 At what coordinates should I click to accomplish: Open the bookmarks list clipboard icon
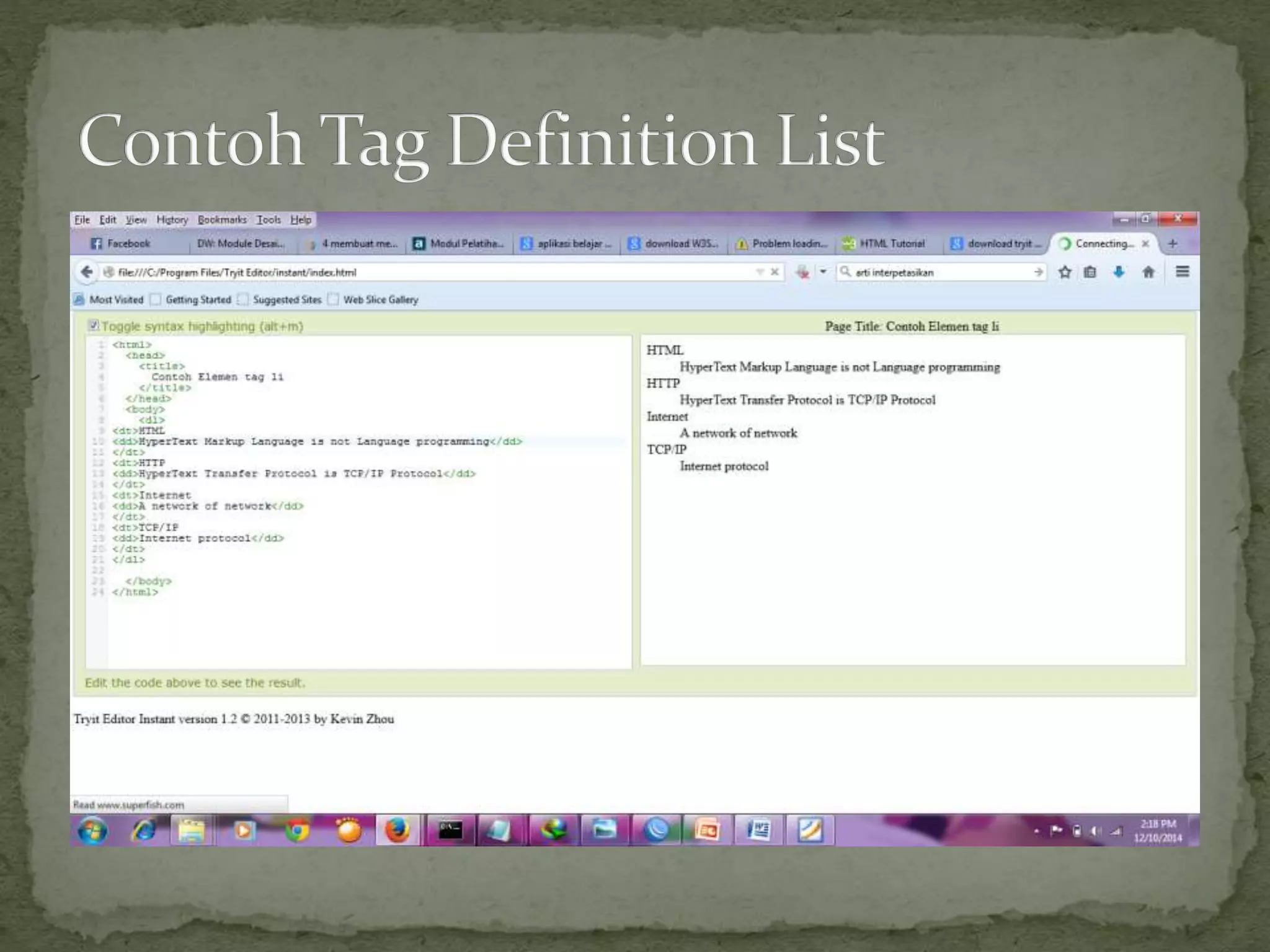(x=1090, y=272)
